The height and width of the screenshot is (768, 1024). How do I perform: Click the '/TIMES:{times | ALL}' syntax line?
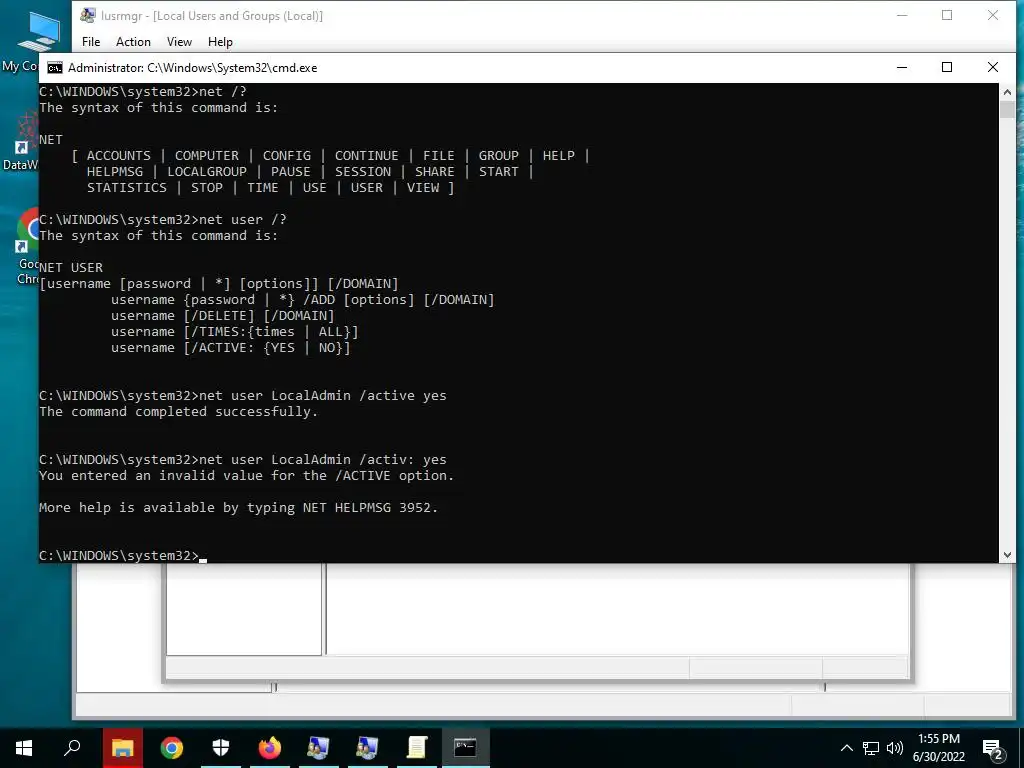click(x=234, y=332)
